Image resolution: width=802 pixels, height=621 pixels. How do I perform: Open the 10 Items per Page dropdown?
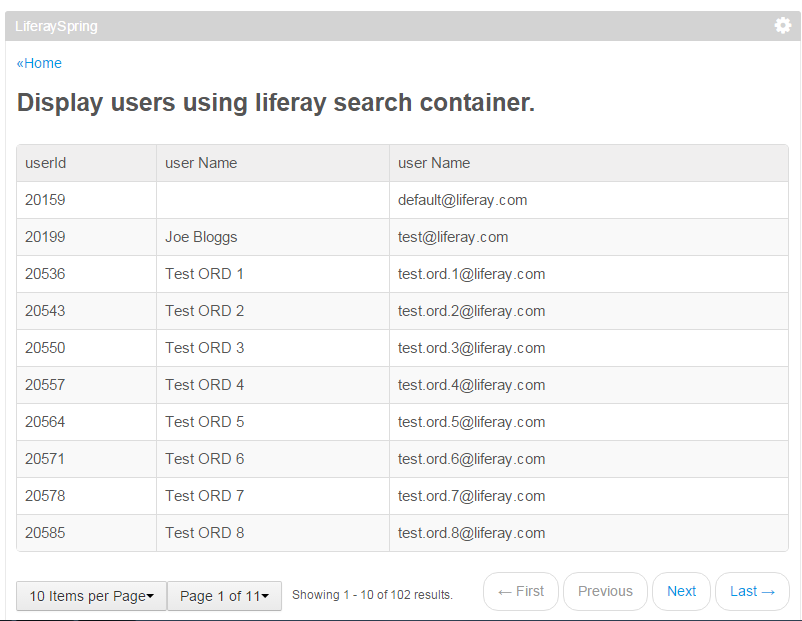click(92, 596)
